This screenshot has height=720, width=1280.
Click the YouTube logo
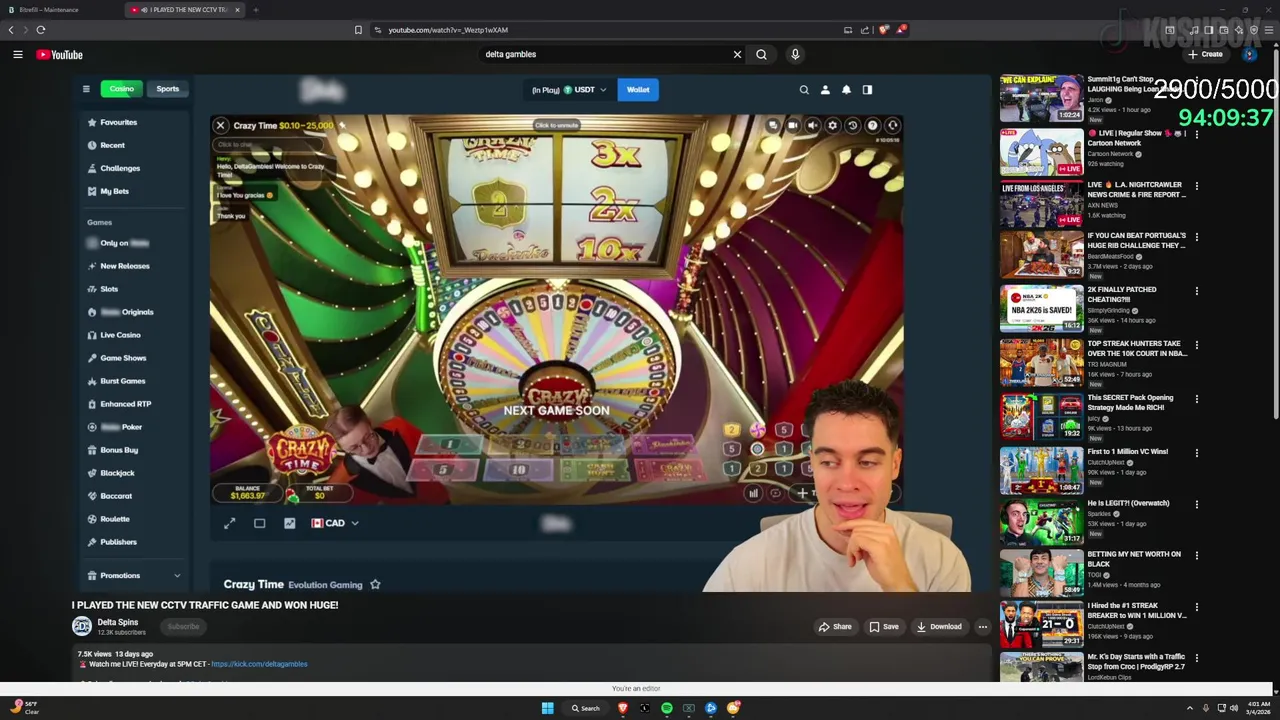(60, 55)
